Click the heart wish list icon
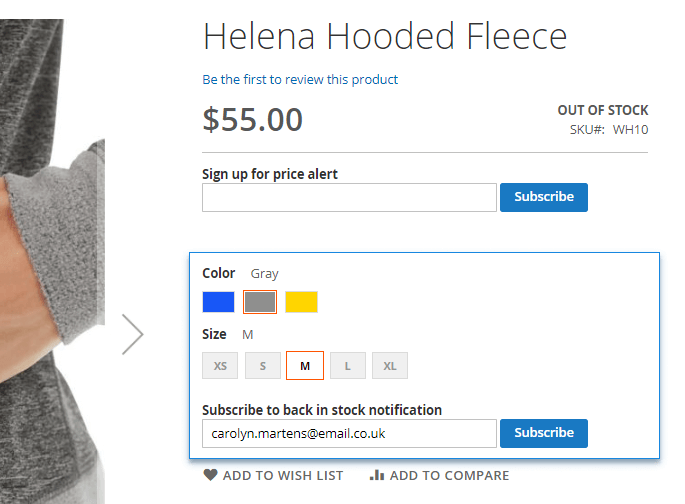The image size is (685, 504). (x=210, y=476)
